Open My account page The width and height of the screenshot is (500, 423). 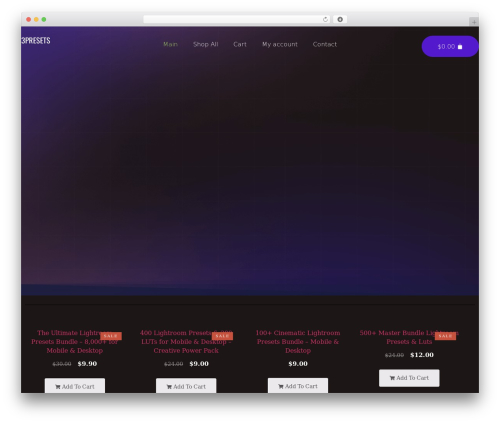(280, 44)
